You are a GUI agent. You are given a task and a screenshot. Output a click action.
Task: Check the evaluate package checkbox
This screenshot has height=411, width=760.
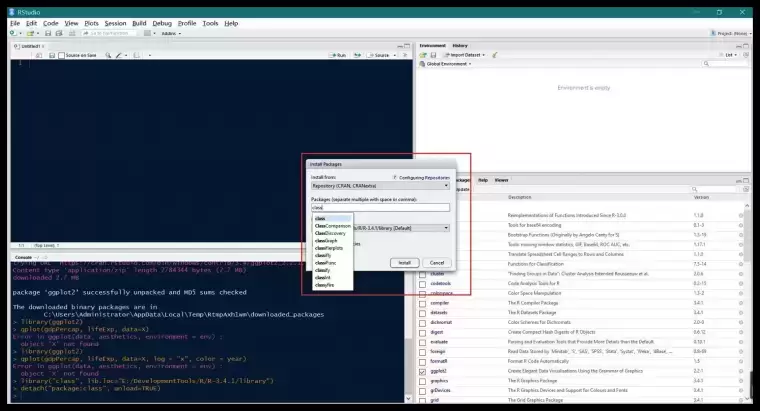point(423,343)
